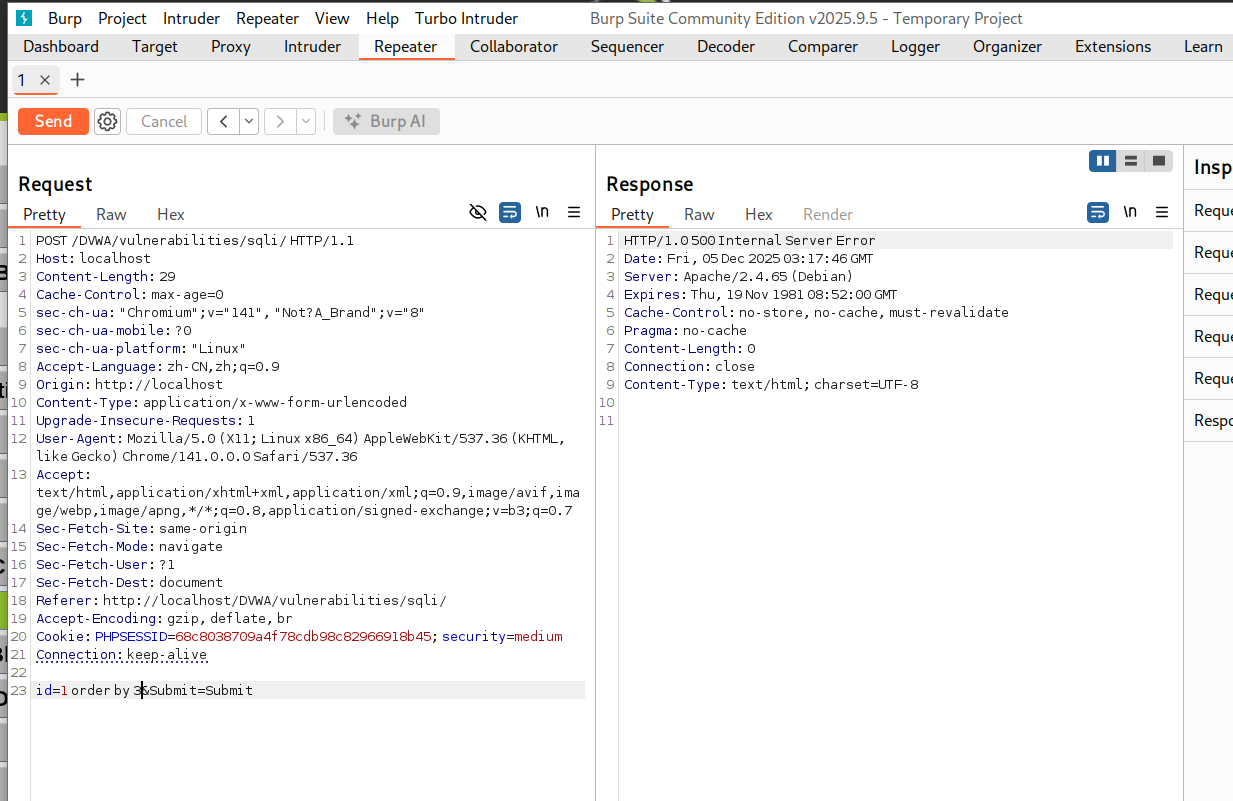The height and width of the screenshot is (801, 1233).
Task: Toggle line wrap in Response viewer
Action: click(1098, 212)
